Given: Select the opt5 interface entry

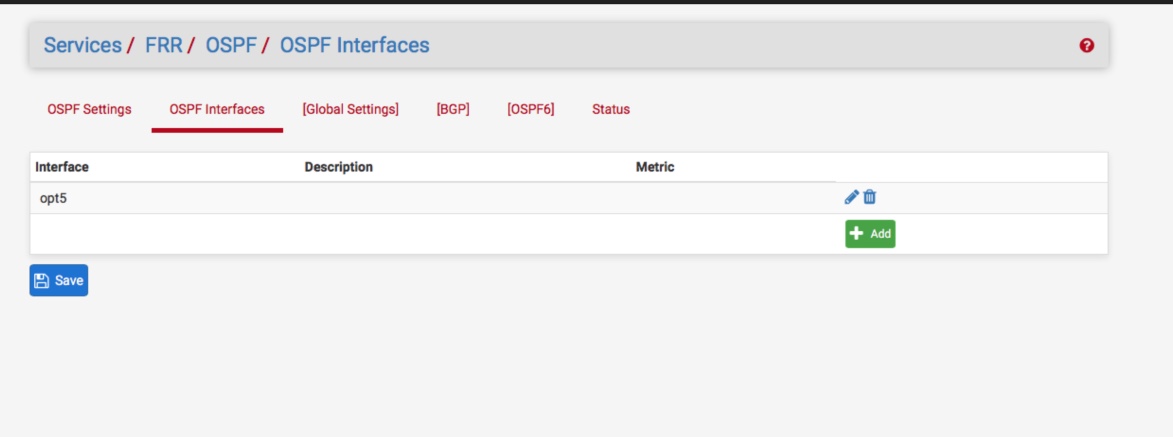Looking at the screenshot, I should pos(53,198).
